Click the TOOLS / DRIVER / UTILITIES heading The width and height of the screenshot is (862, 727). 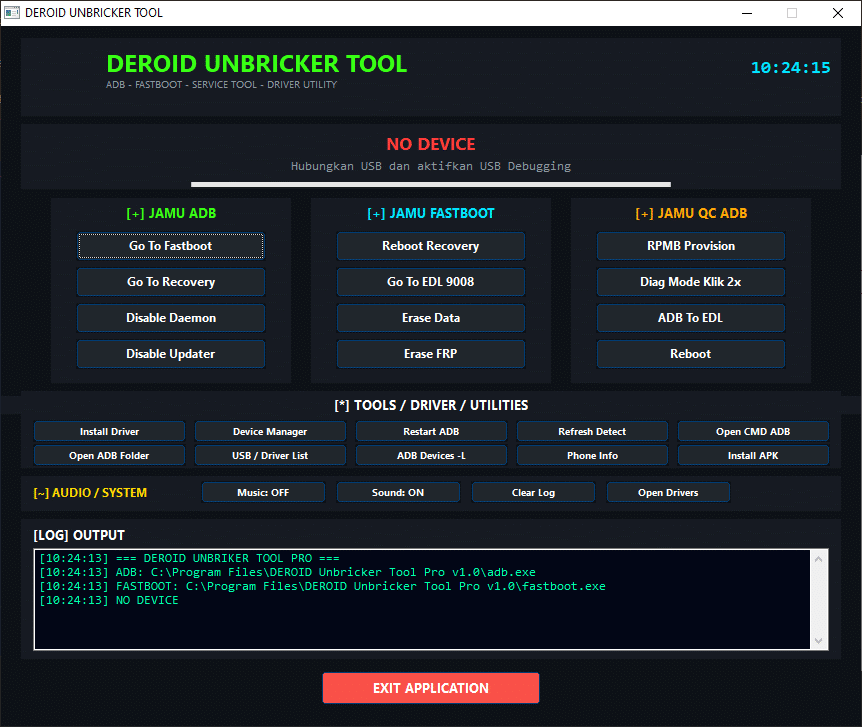431,405
